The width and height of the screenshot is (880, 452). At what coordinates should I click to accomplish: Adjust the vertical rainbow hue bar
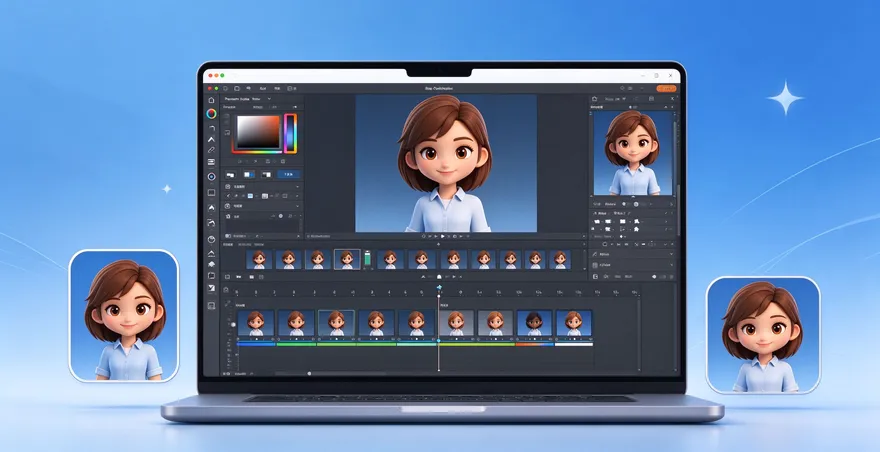290,133
